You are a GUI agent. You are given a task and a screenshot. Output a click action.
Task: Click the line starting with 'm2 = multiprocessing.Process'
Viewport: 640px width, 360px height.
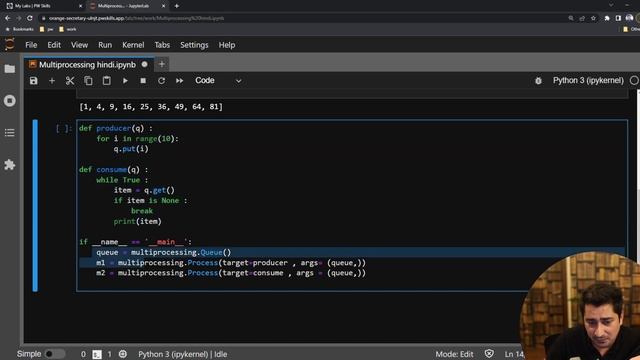tap(231, 273)
